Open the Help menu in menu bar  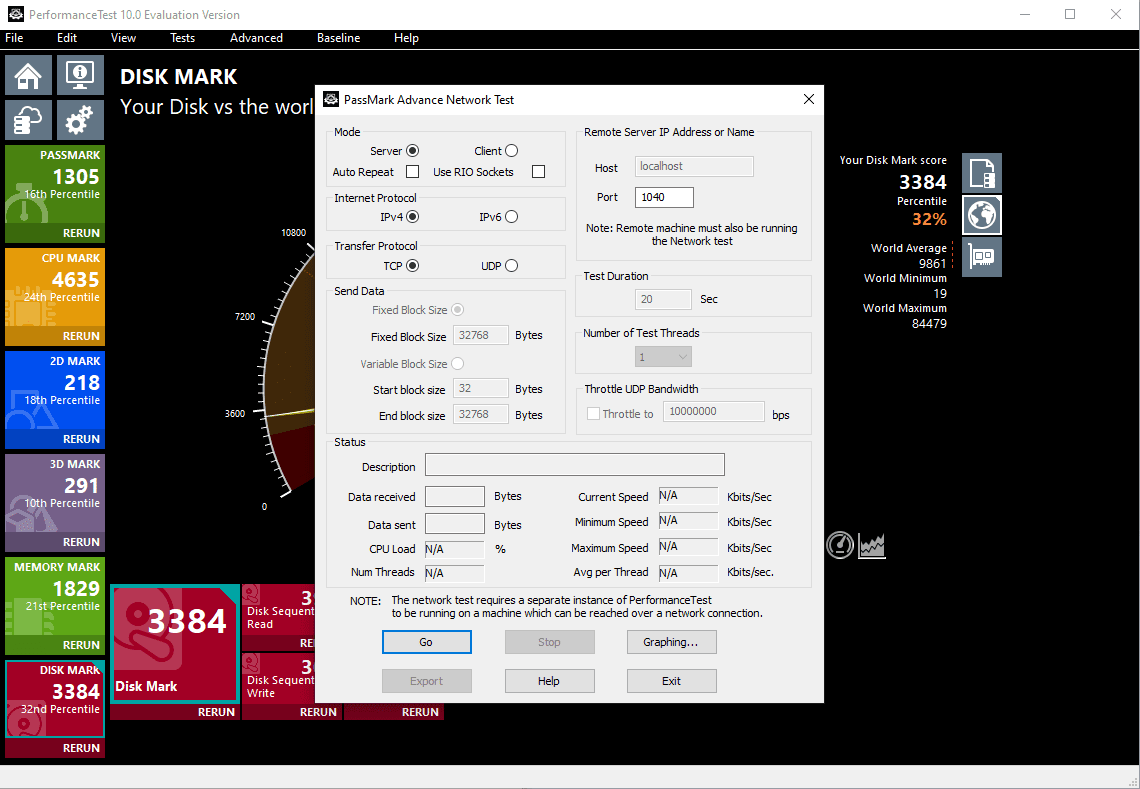[406, 38]
